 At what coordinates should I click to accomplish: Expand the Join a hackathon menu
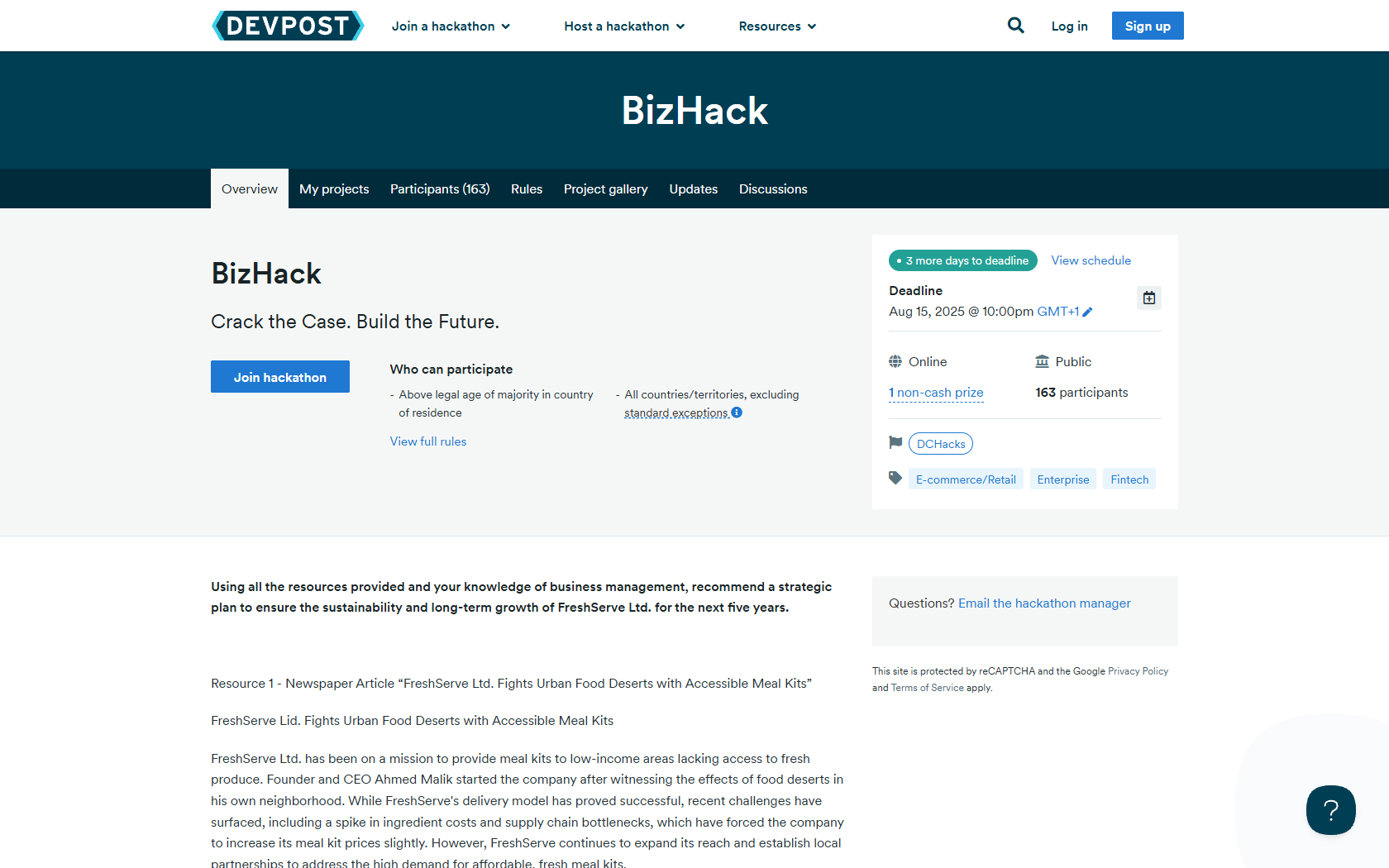point(451,26)
